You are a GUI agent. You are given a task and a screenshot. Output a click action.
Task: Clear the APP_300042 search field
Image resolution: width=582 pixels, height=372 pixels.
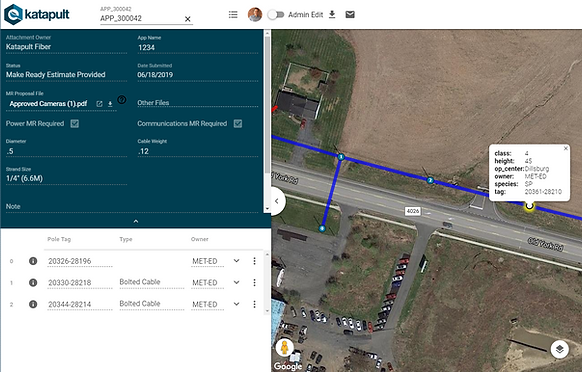tap(188, 19)
